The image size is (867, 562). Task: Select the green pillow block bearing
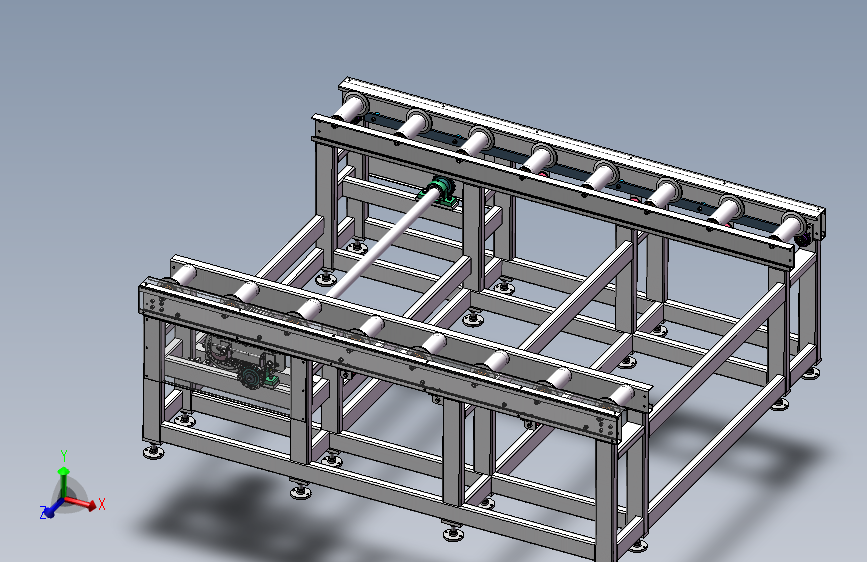[x=440, y=191]
